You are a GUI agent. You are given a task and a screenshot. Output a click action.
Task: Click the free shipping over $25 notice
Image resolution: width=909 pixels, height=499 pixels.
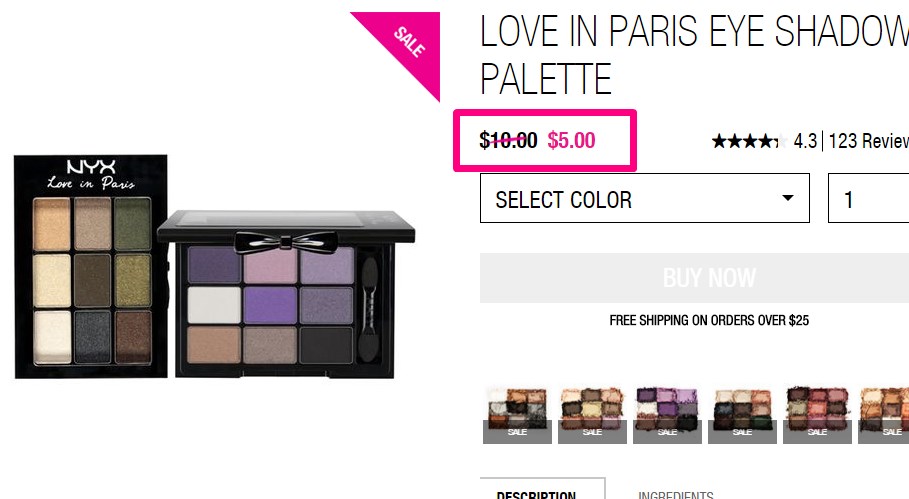[709, 320]
